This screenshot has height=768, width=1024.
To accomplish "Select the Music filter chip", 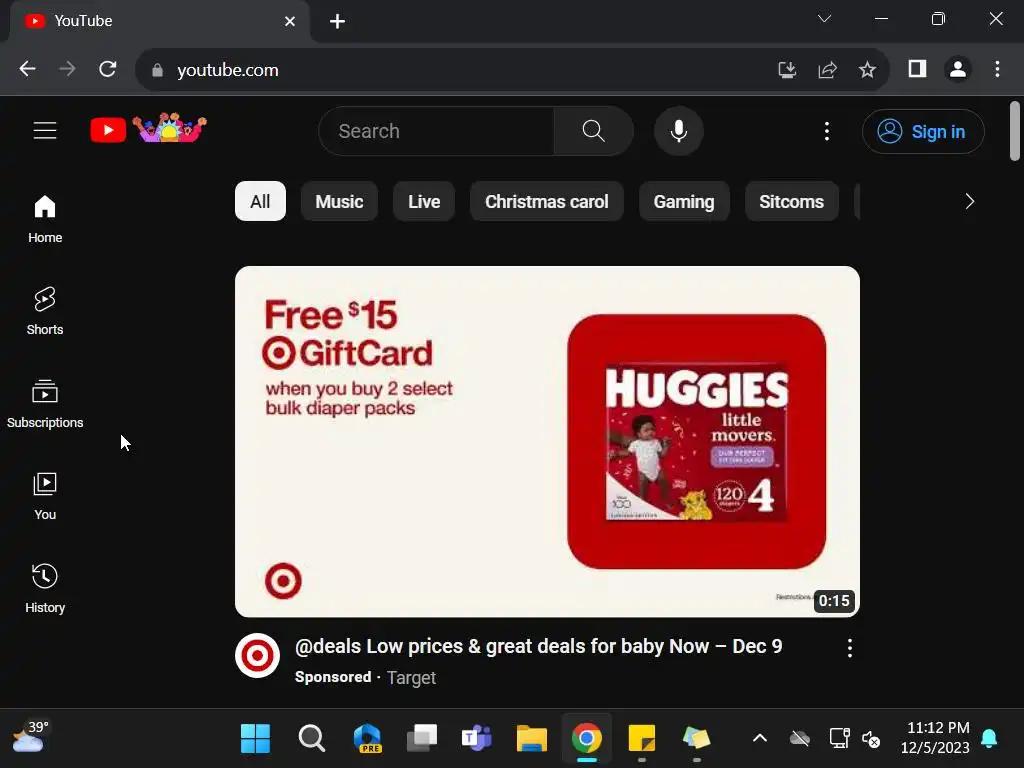I will (x=339, y=201).
